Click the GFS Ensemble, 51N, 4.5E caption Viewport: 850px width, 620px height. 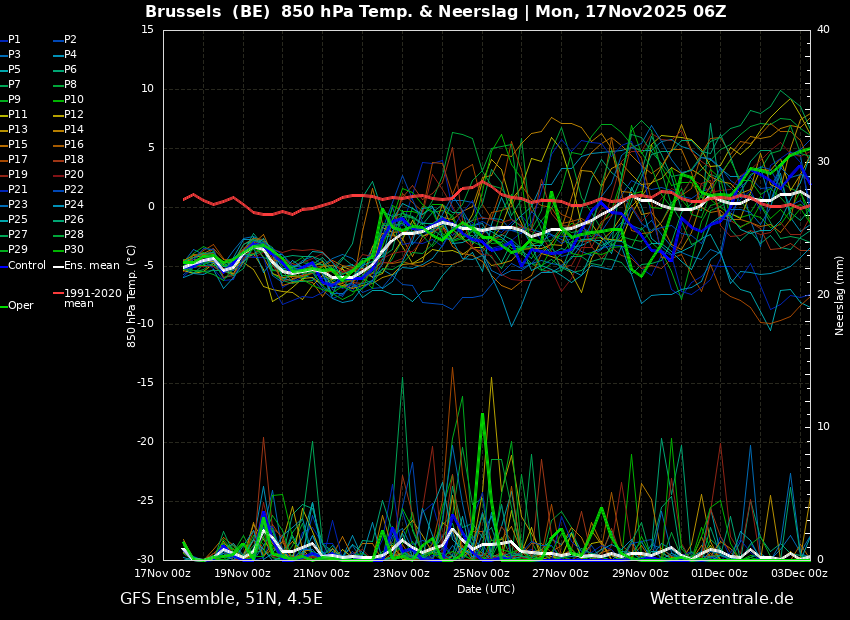221,599
